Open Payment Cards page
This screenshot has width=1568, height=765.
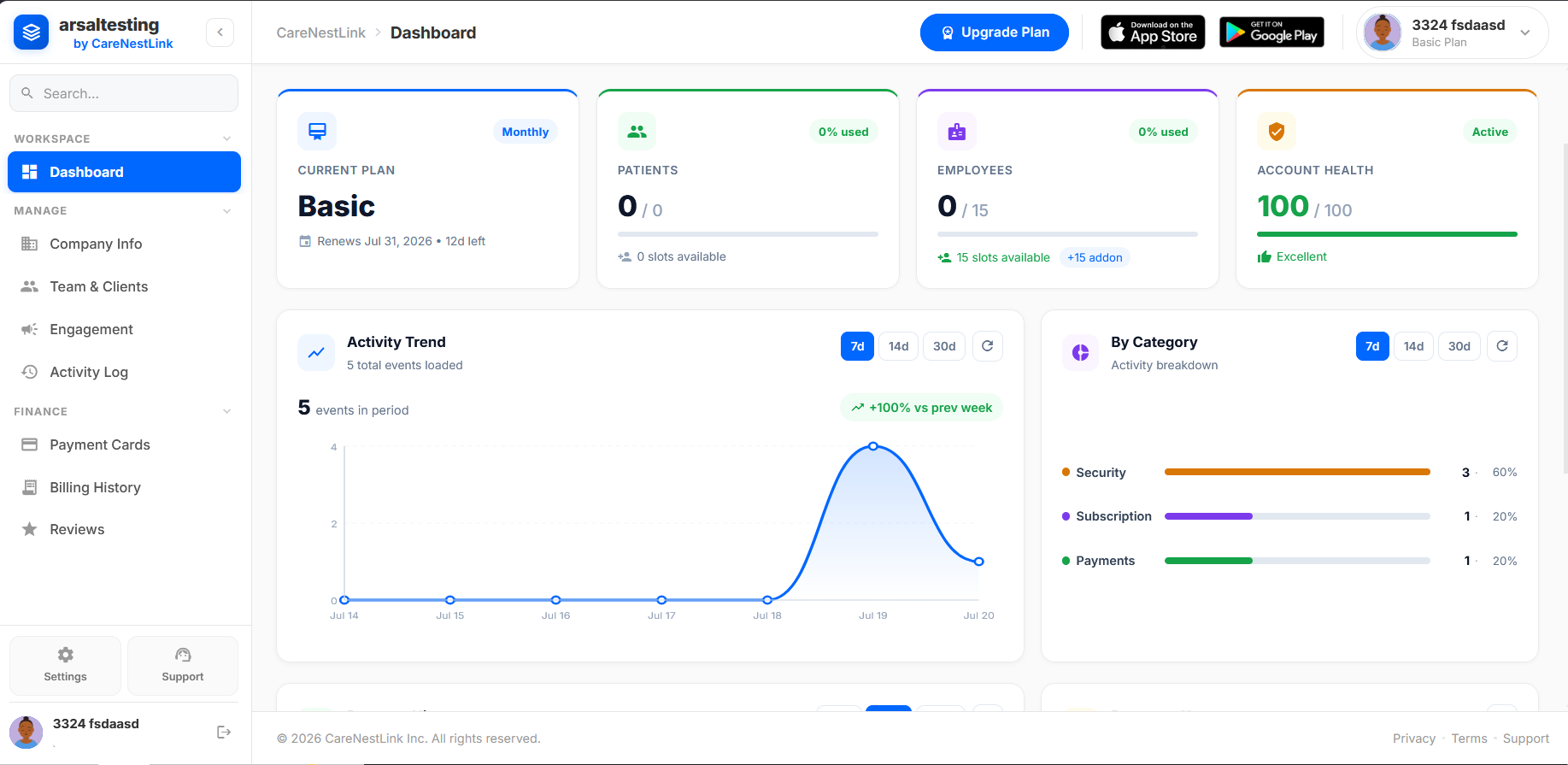pyautogui.click(x=124, y=444)
